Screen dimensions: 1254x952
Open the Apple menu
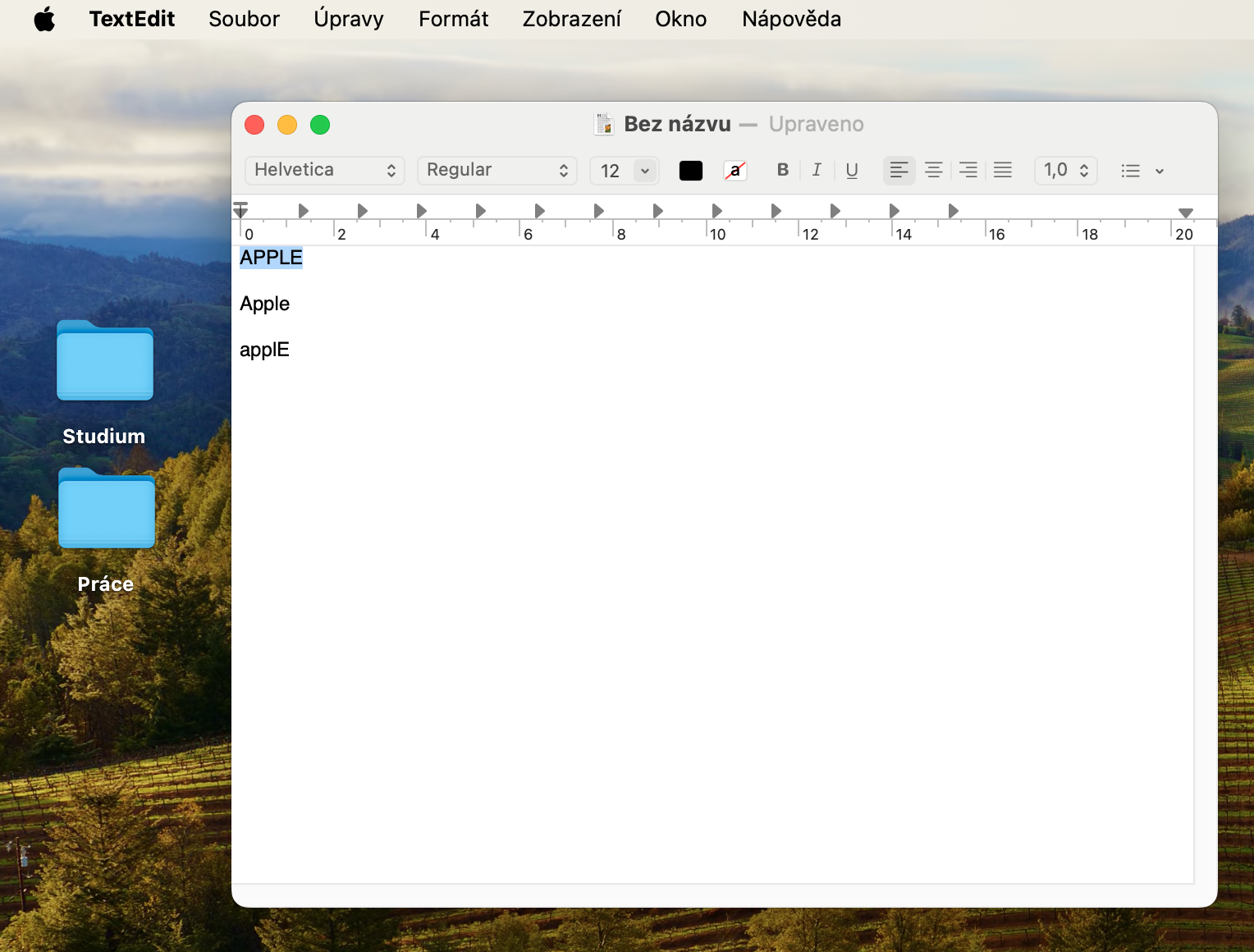tap(44, 19)
